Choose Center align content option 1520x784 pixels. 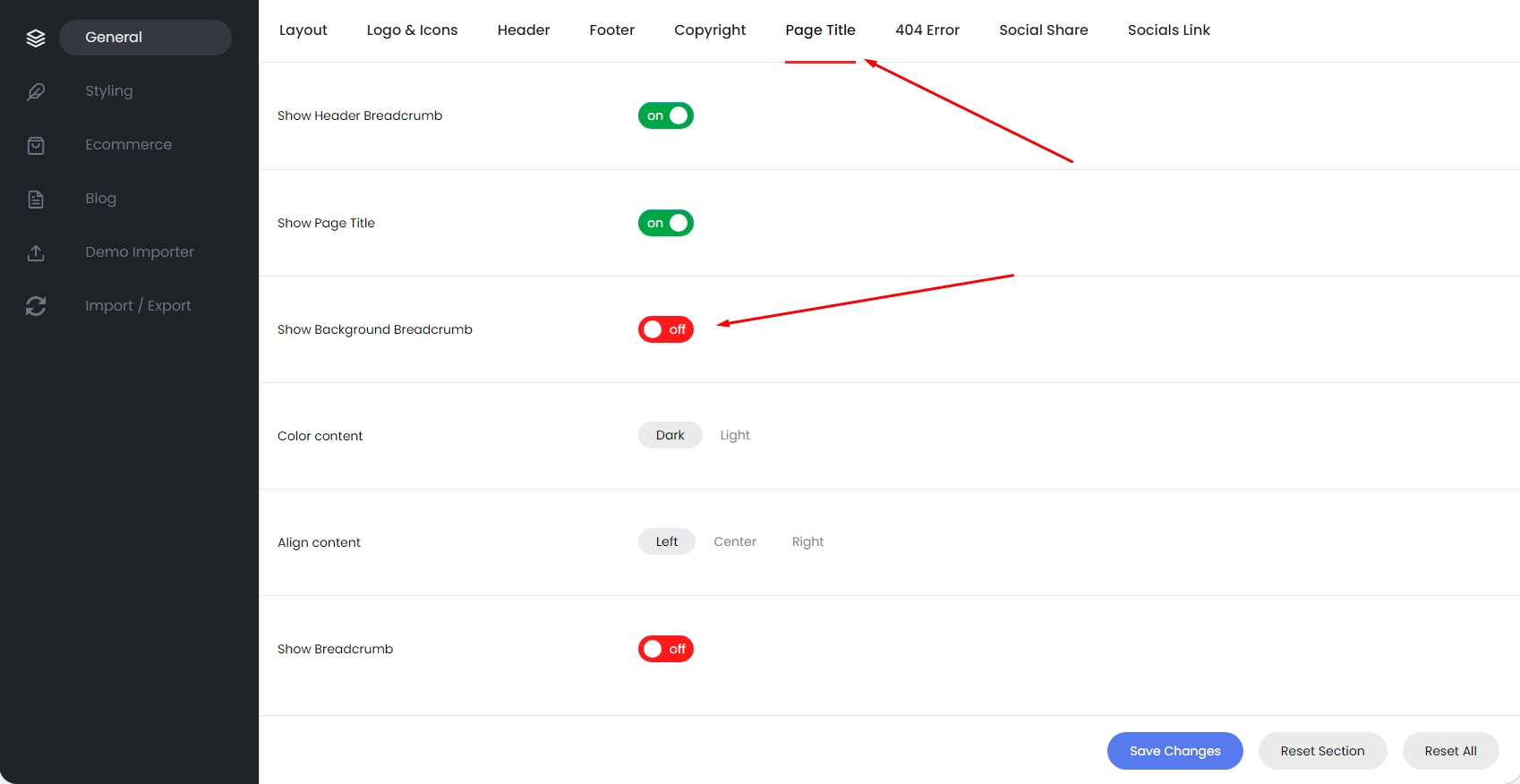coord(735,541)
